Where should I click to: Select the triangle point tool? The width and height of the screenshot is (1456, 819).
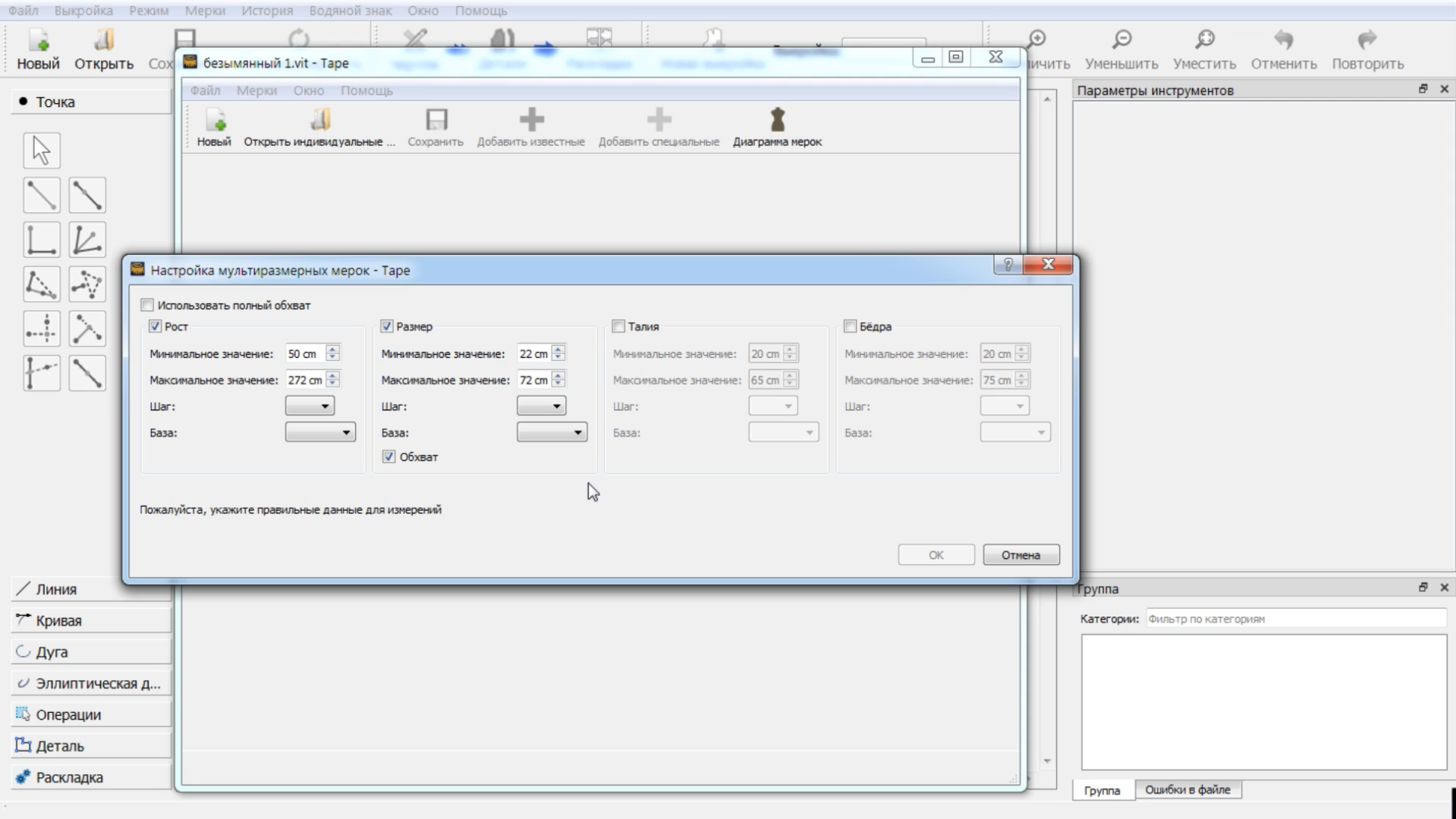click(87, 284)
